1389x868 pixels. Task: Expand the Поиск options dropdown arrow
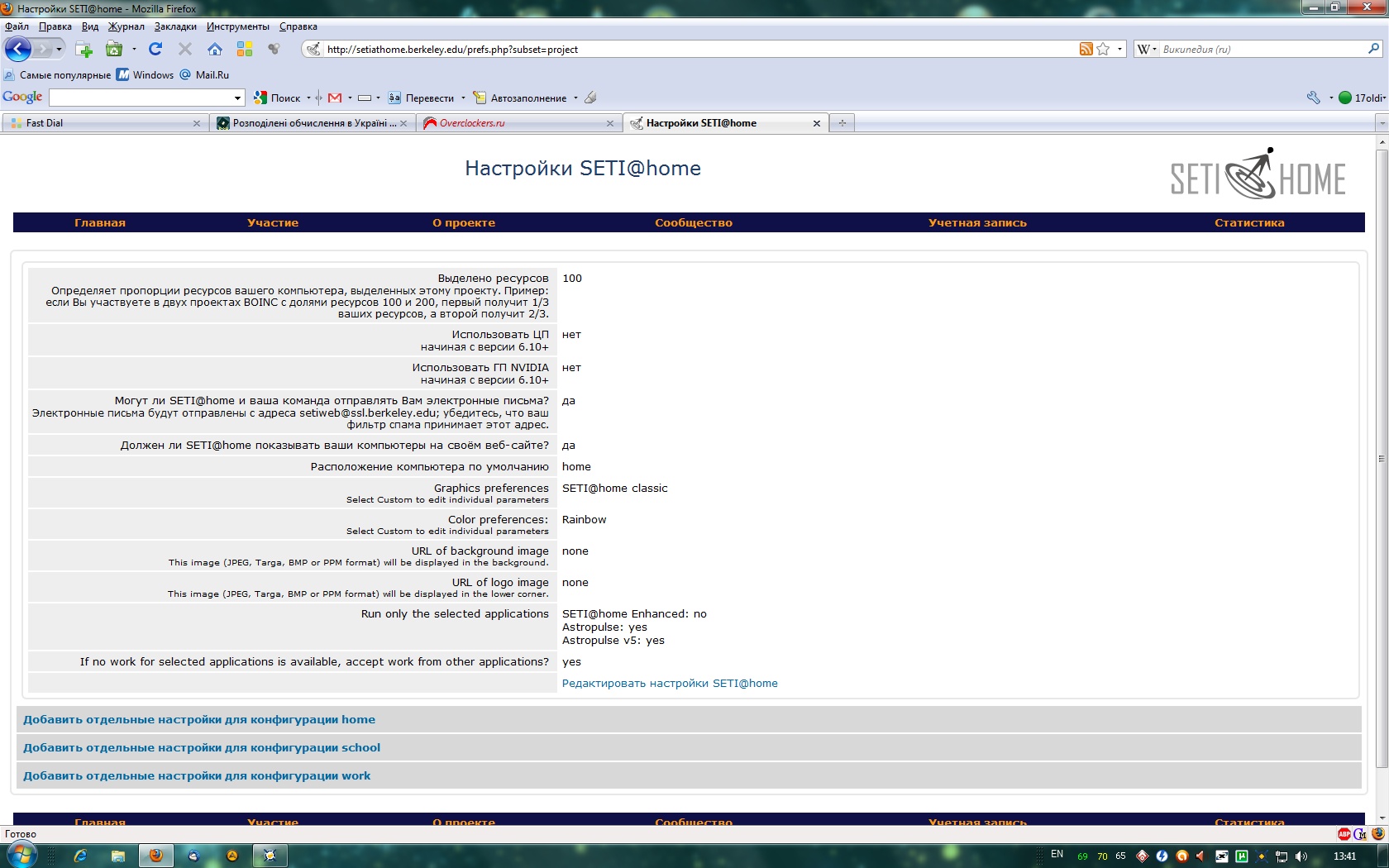pyautogui.click(x=309, y=98)
